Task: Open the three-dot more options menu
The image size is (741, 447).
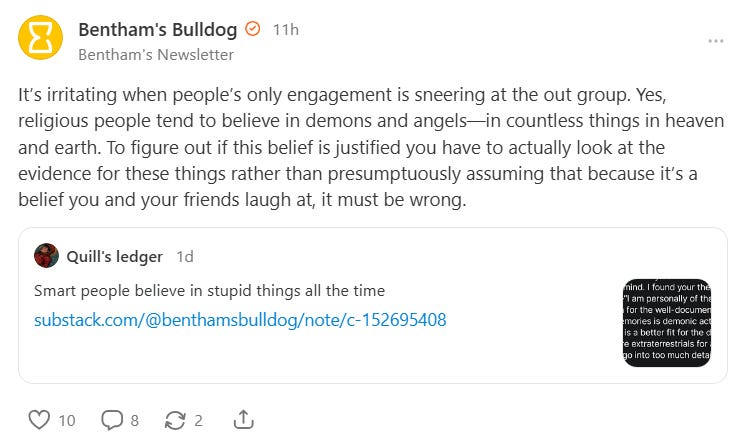Action: point(715,41)
